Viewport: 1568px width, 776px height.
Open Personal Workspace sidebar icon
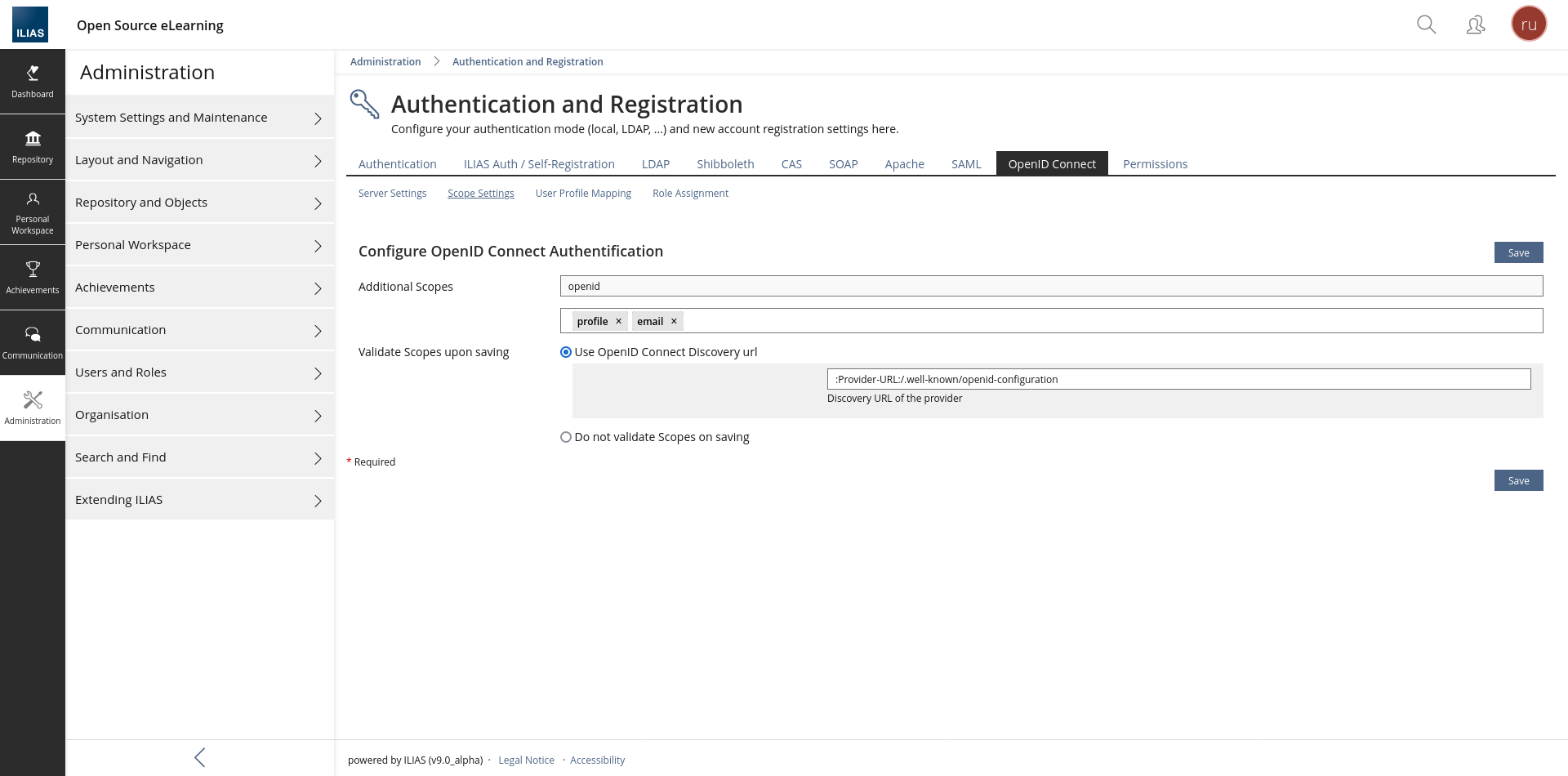click(x=33, y=212)
